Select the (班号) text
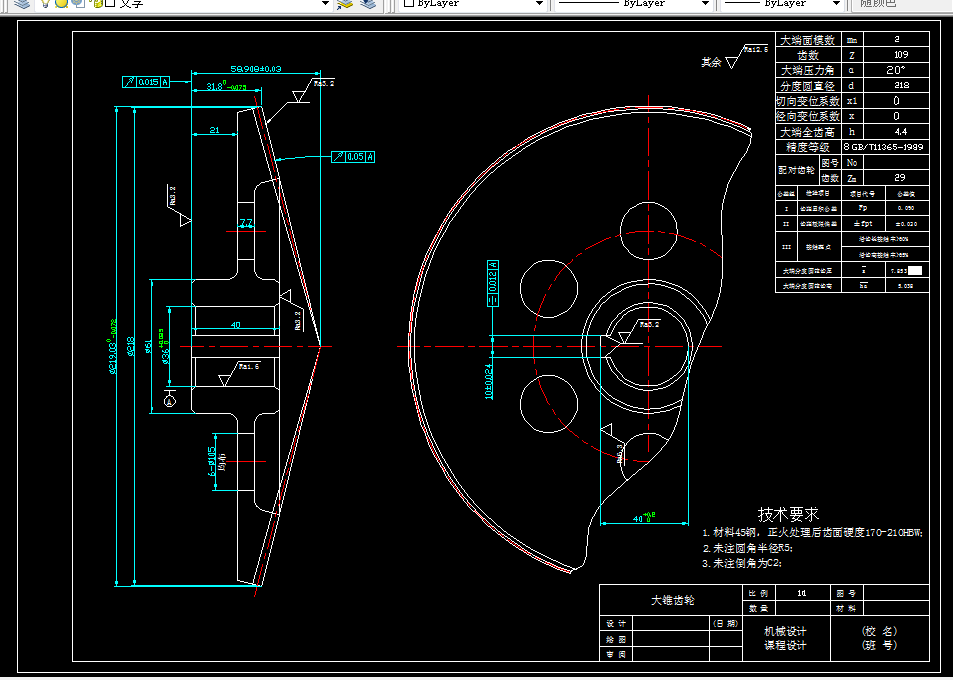Screen dimensions: 953x680 pyautogui.click(x=879, y=645)
